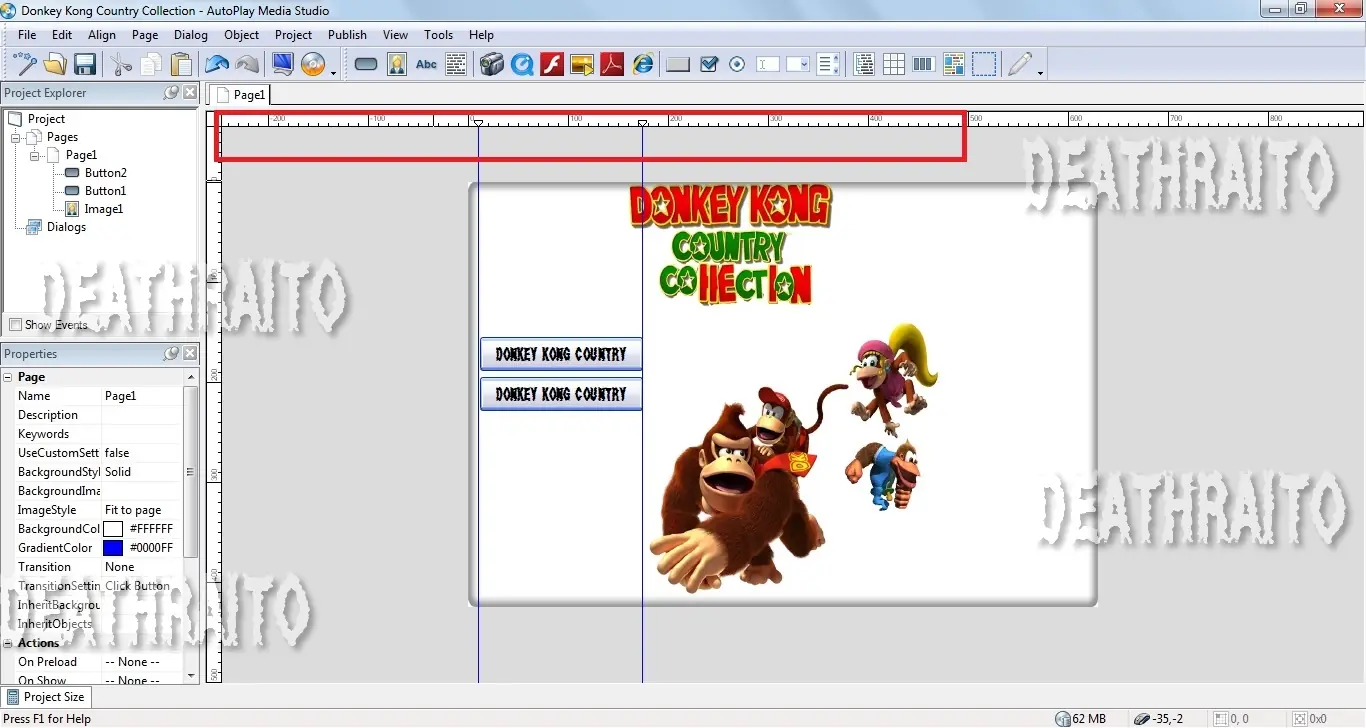The height and width of the screenshot is (728, 1366).
Task: Click the Cut scissors icon
Action: tap(121, 64)
